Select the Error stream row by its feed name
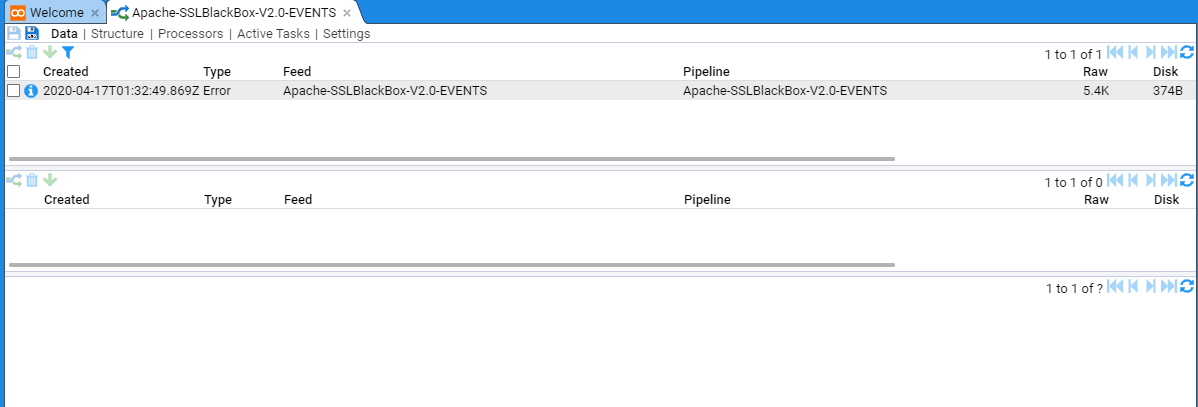Viewport: 1198px width, 407px height. click(x=385, y=91)
